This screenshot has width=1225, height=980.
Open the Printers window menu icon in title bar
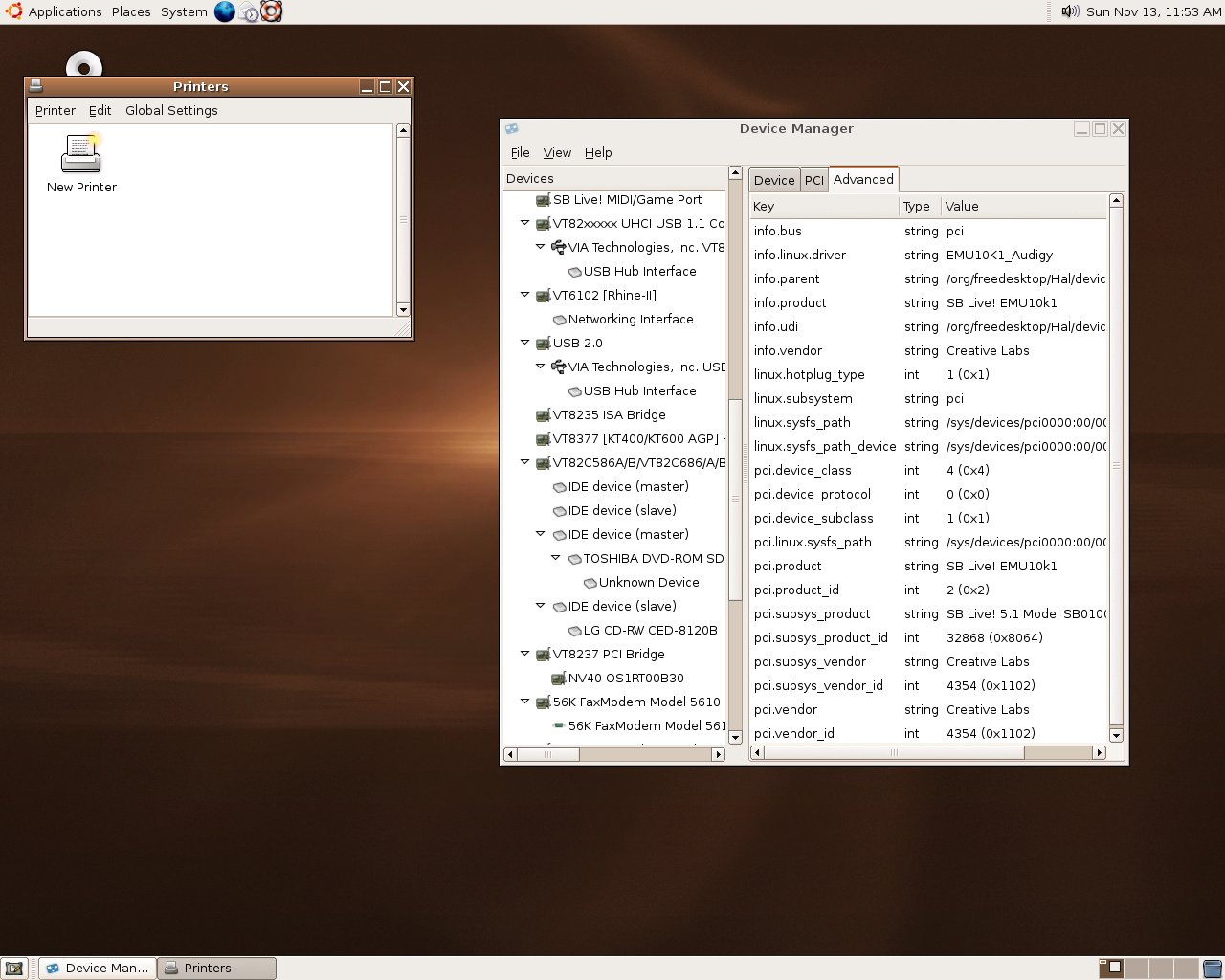point(35,86)
